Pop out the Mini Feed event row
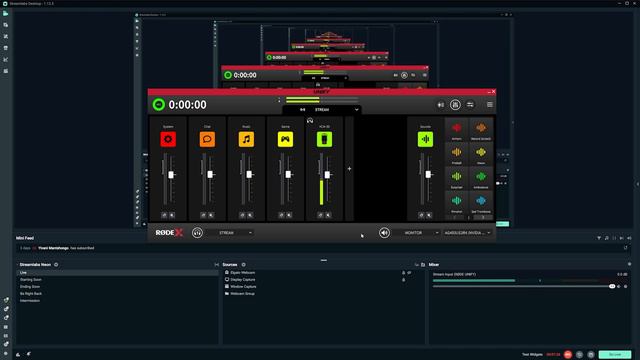This screenshot has height=360, width=640. pyautogui.click(x=625, y=248)
